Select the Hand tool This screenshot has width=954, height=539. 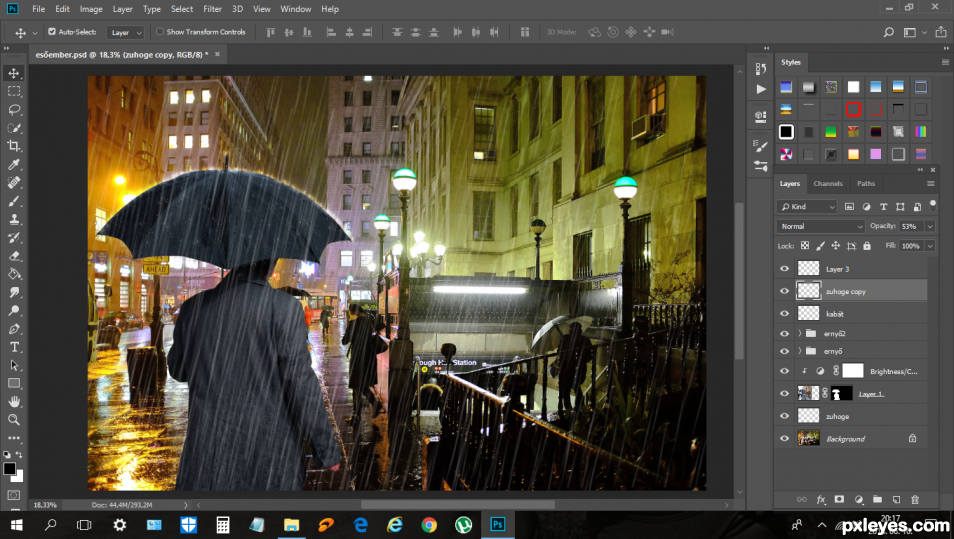point(14,402)
